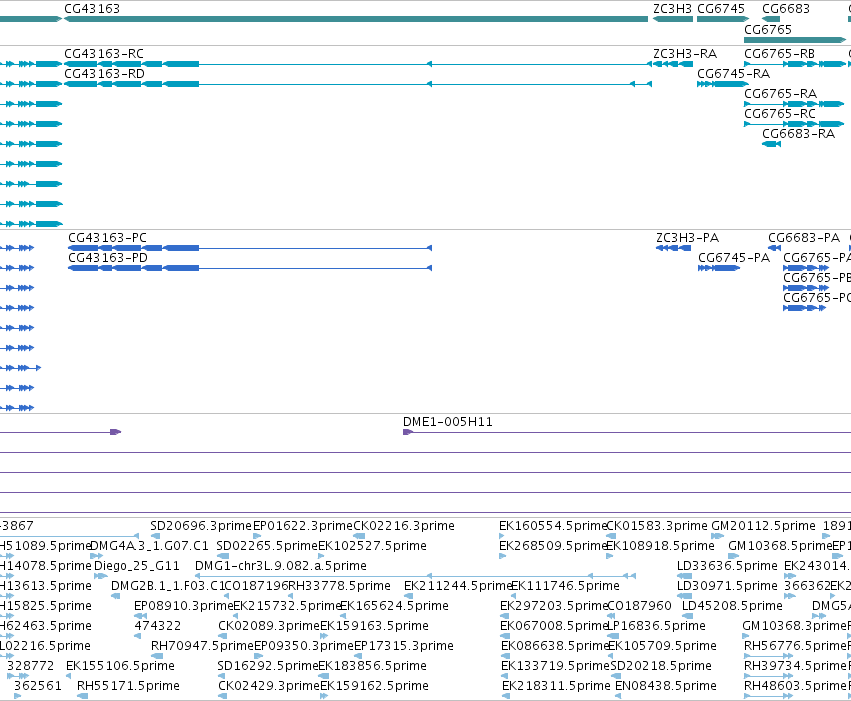Select EST EK297203.5prime

click(x=554, y=606)
